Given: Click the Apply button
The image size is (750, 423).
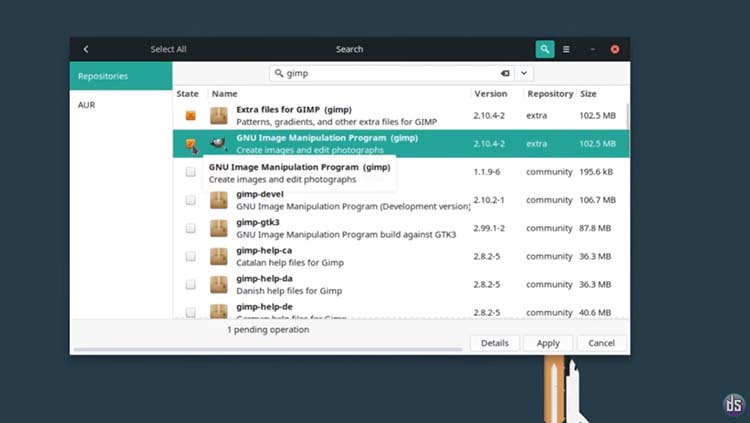Looking at the screenshot, I should tap(548, 343).
